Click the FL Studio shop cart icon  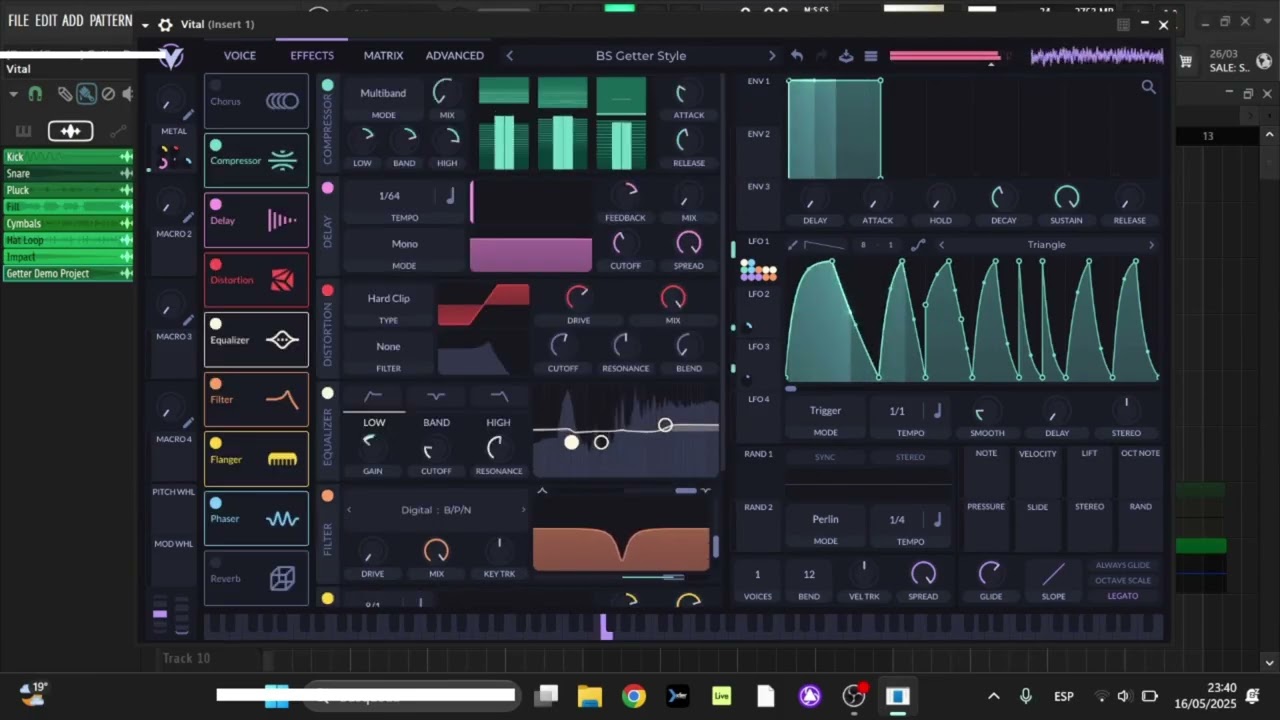point(1186,61)
